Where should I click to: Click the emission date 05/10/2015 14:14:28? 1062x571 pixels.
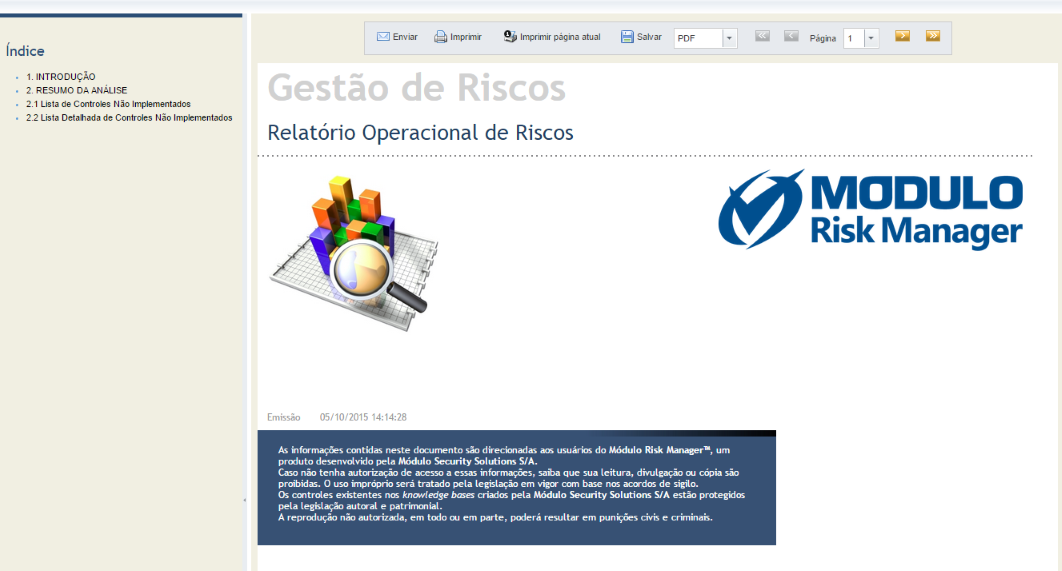point(363,417)
